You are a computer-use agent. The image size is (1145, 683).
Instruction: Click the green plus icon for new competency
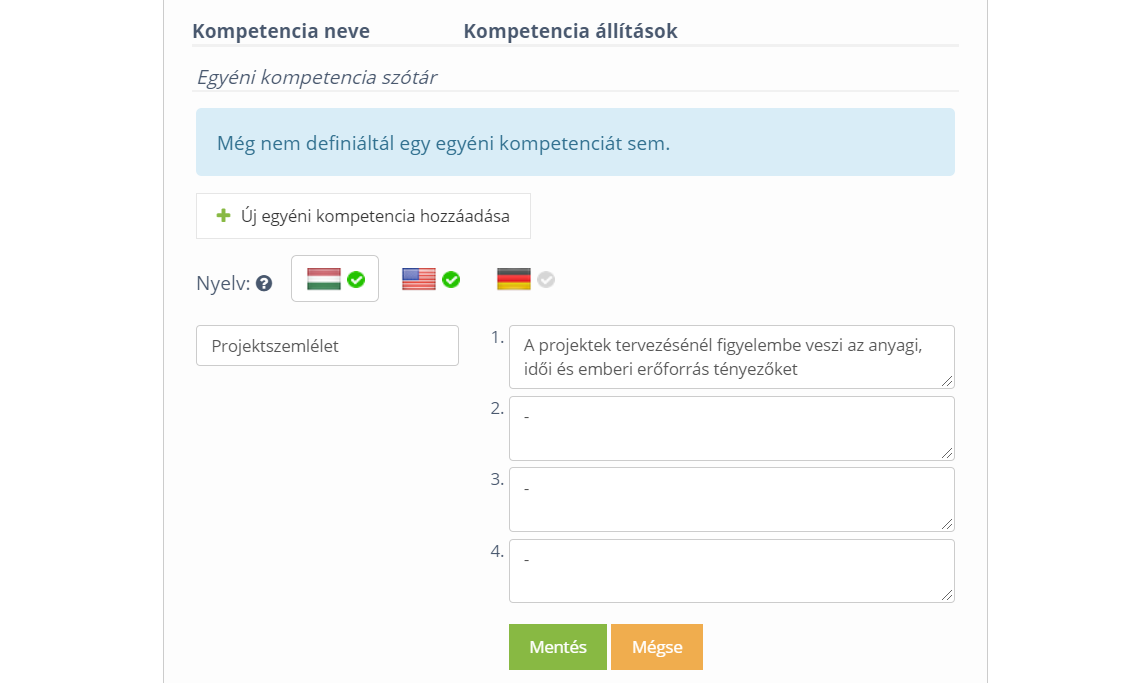tap(224, 215)
